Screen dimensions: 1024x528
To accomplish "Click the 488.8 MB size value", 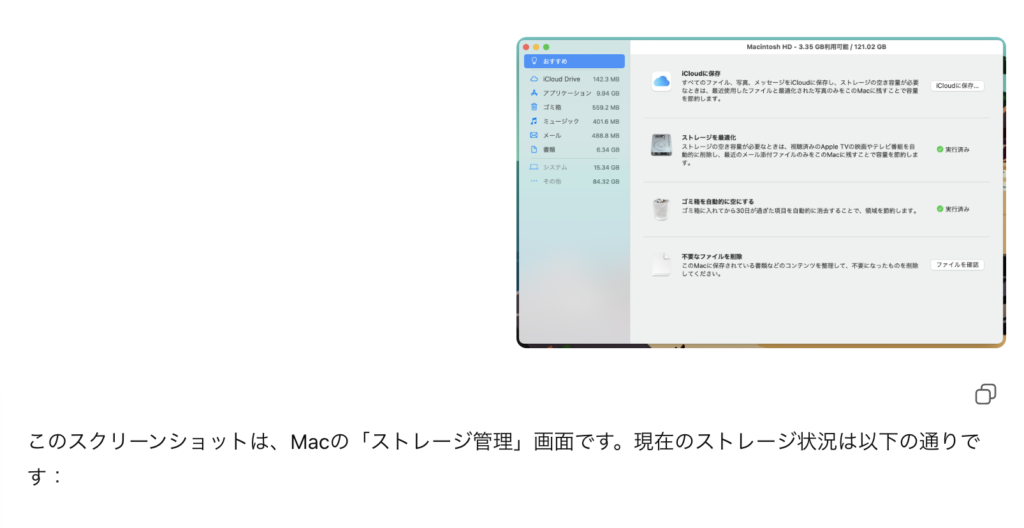I will (x=605, y=136).
